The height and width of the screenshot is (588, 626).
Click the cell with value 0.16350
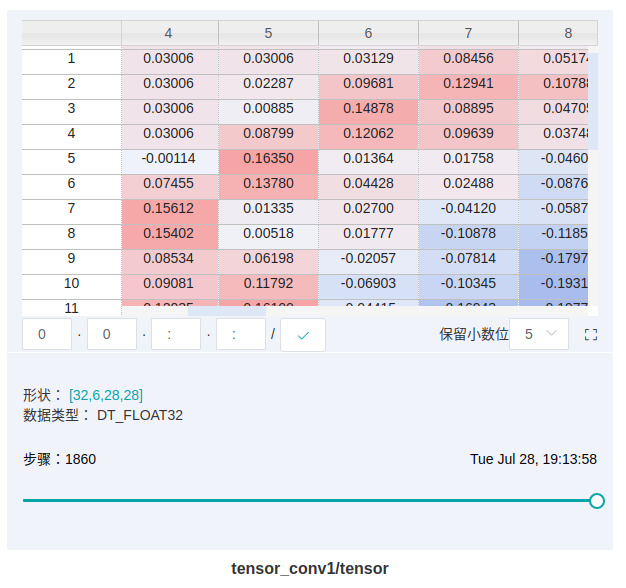coord(268,159)
